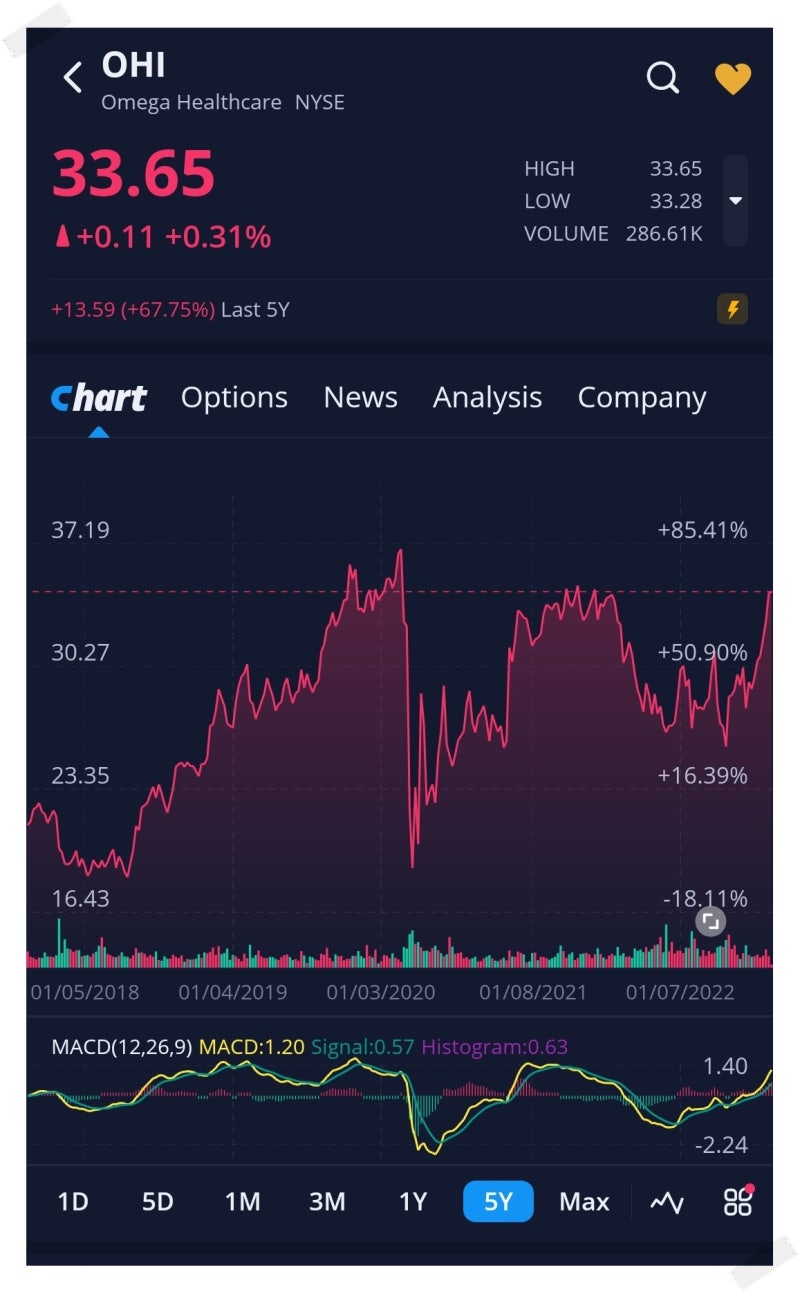Open the search magnifier icon
The width and height of the screenshot is (800, 1292).
(x=662, y=77)
